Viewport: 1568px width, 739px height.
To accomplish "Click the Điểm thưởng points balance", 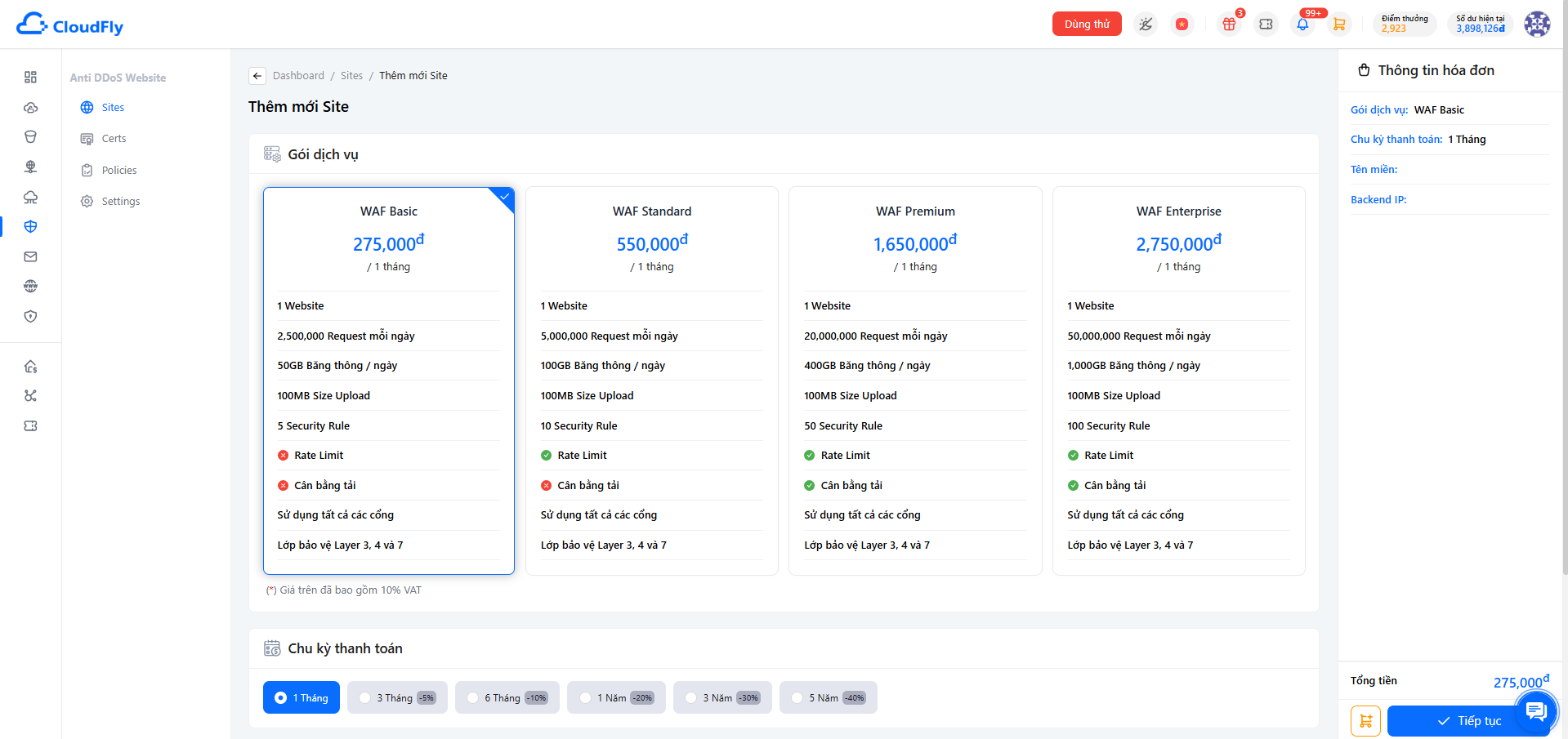I will 1405,24.
